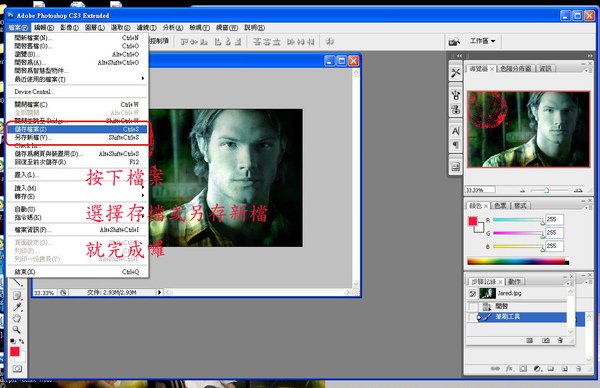This screenshot has width=600, height=388.
Task: Select 開啟 Open history state
Action: click(523, 306)
